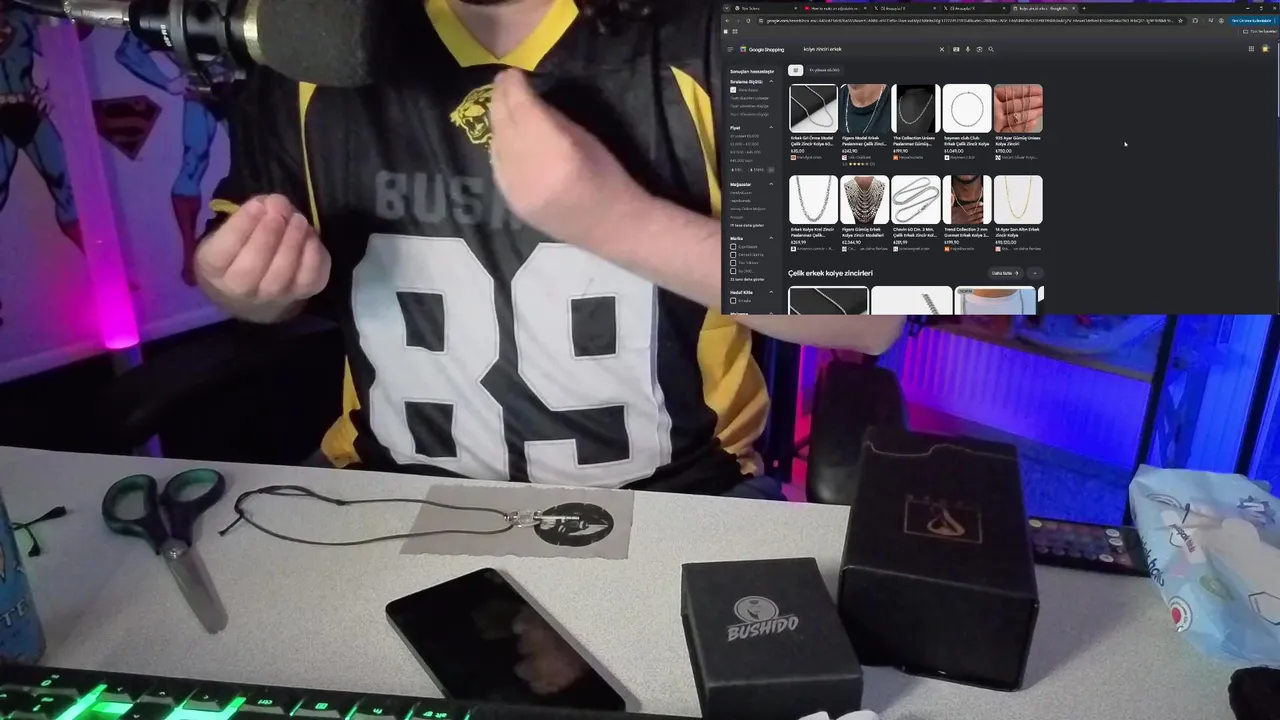This screenshot has height=720, width=1280.
Task: Click the price range go button
Action: tap(771, 170)
